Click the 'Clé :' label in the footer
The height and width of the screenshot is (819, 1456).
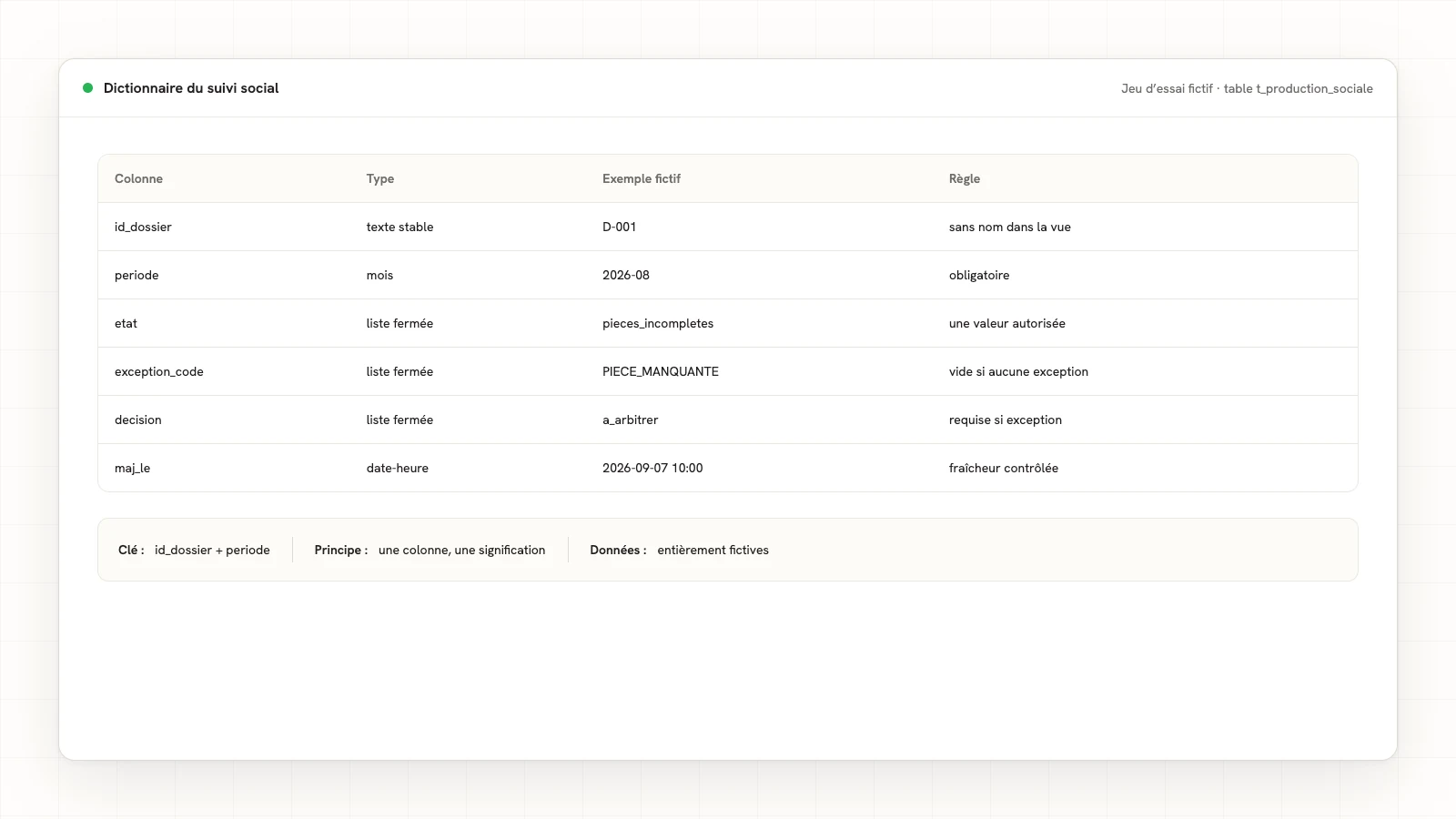131,550
